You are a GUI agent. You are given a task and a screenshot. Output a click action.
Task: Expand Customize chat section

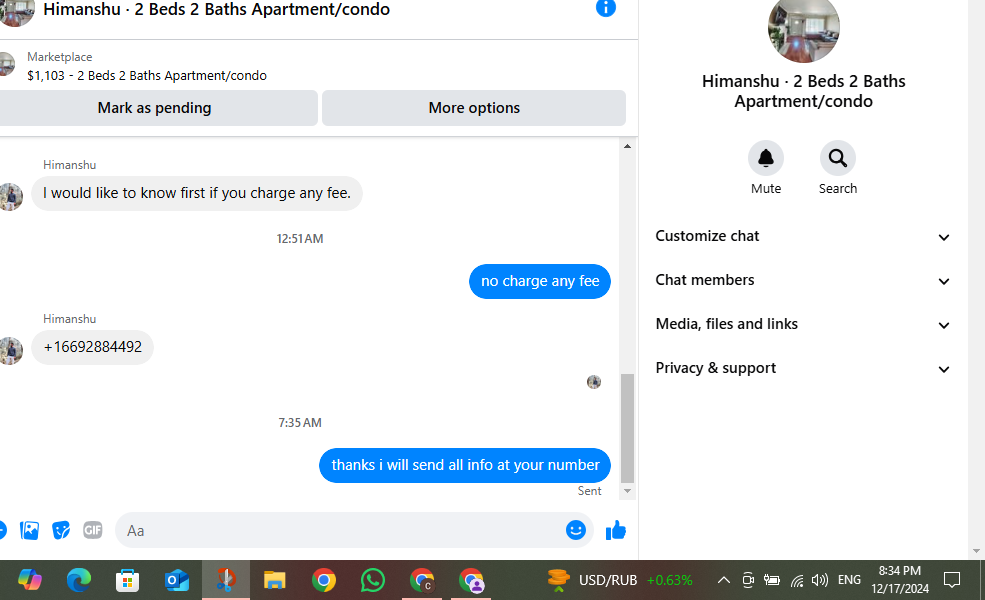click(803, 236)
